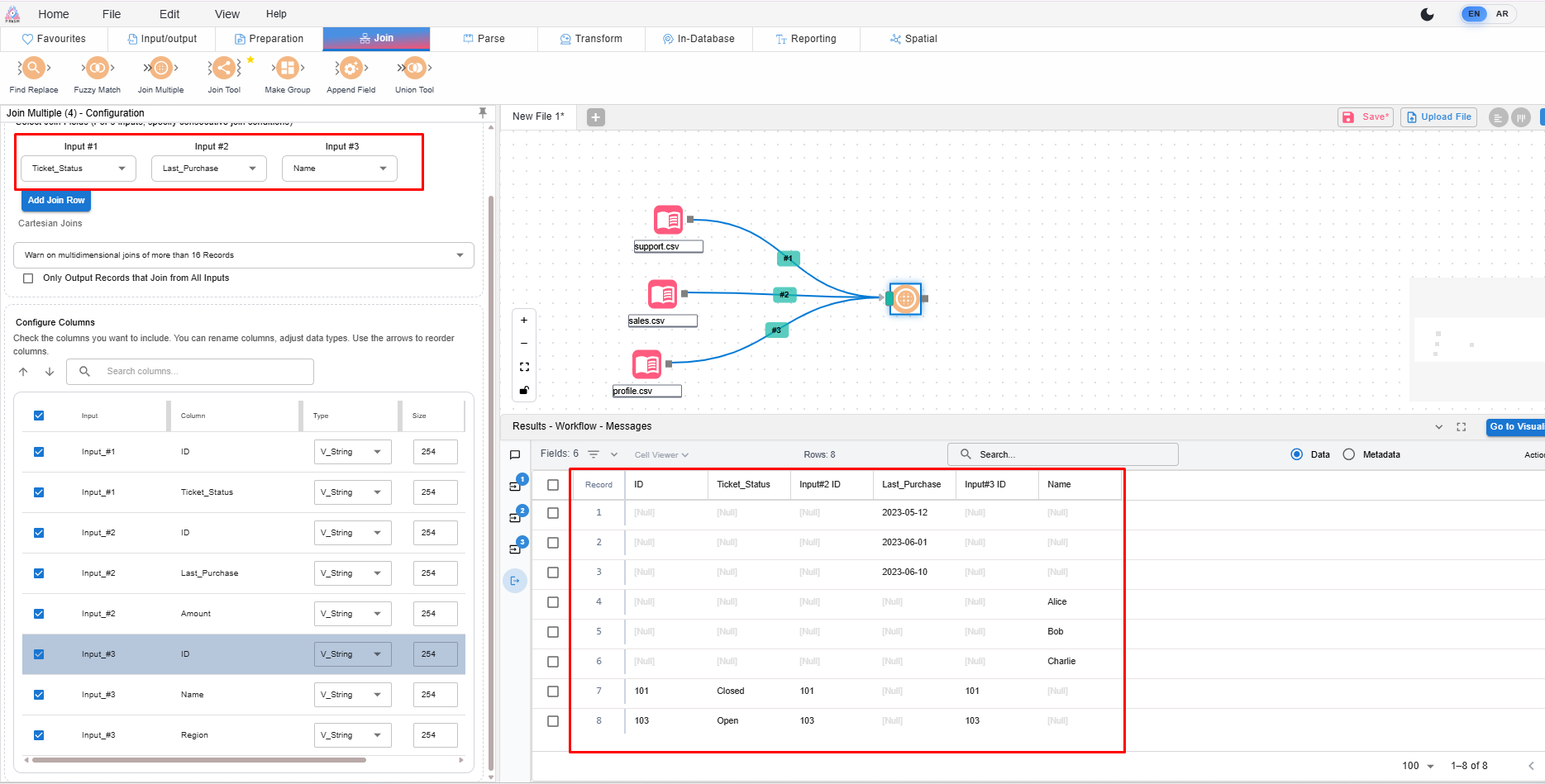
Task: Select the Make Group tool icon
Action: pos(287,69)
